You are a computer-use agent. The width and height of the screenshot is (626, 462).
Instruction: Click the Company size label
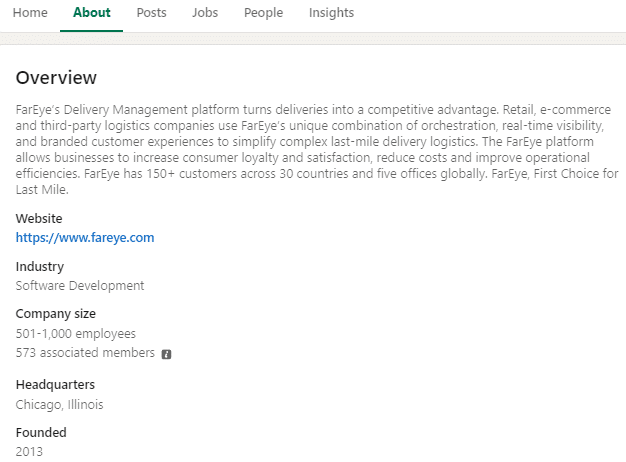[56, 314]
